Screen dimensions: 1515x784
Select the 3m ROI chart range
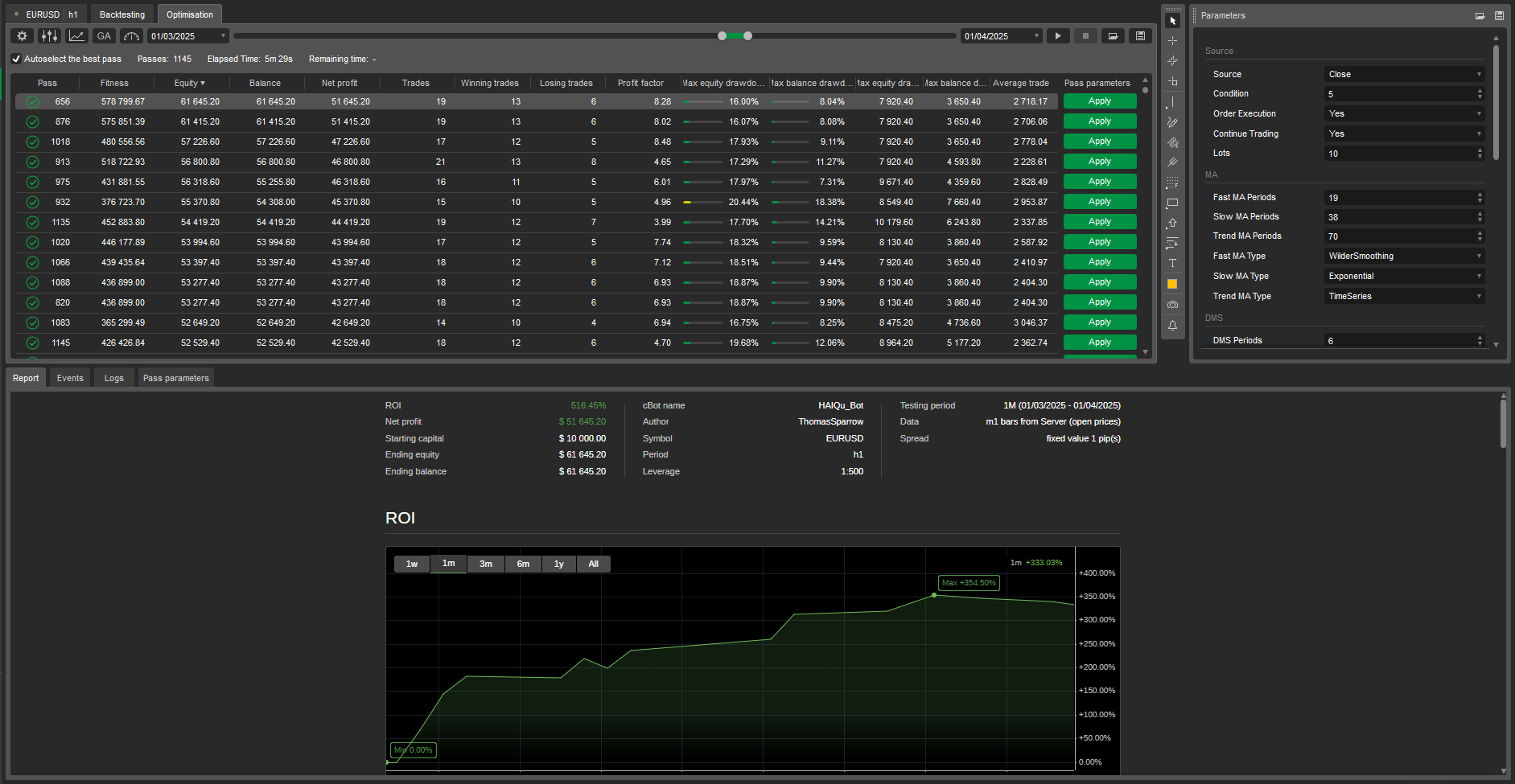point(486,564)
